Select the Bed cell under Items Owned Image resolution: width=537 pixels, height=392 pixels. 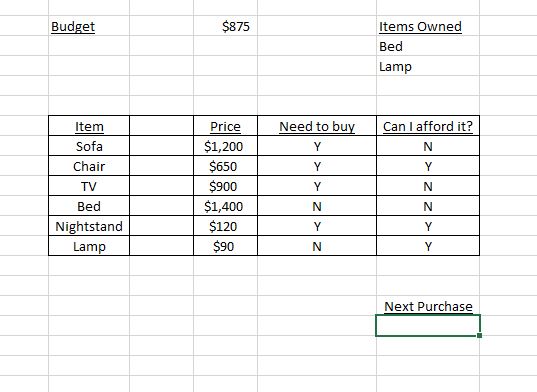(x=428, y=46)
